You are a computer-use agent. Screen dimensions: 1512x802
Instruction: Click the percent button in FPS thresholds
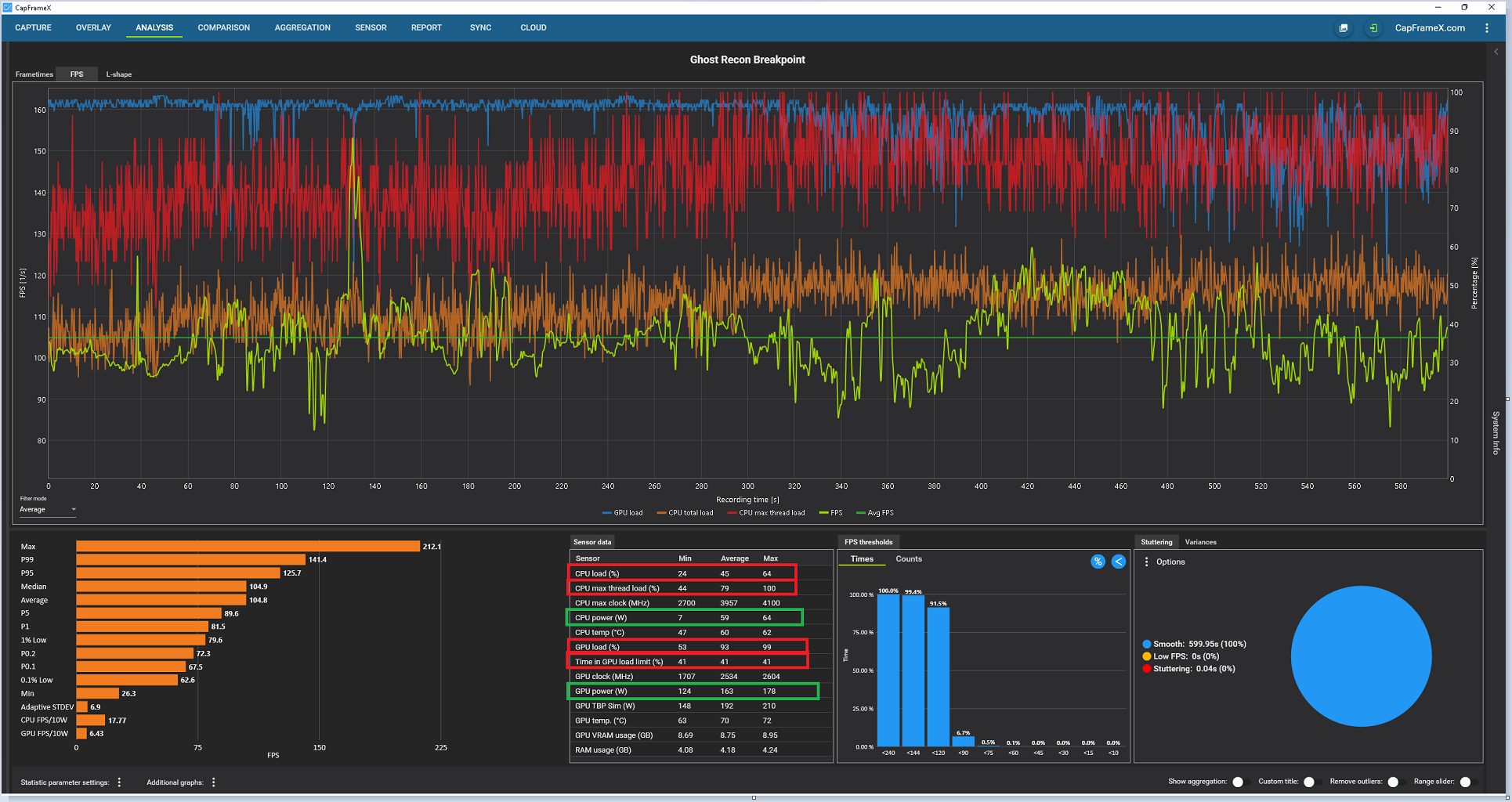click(1098, 562)
